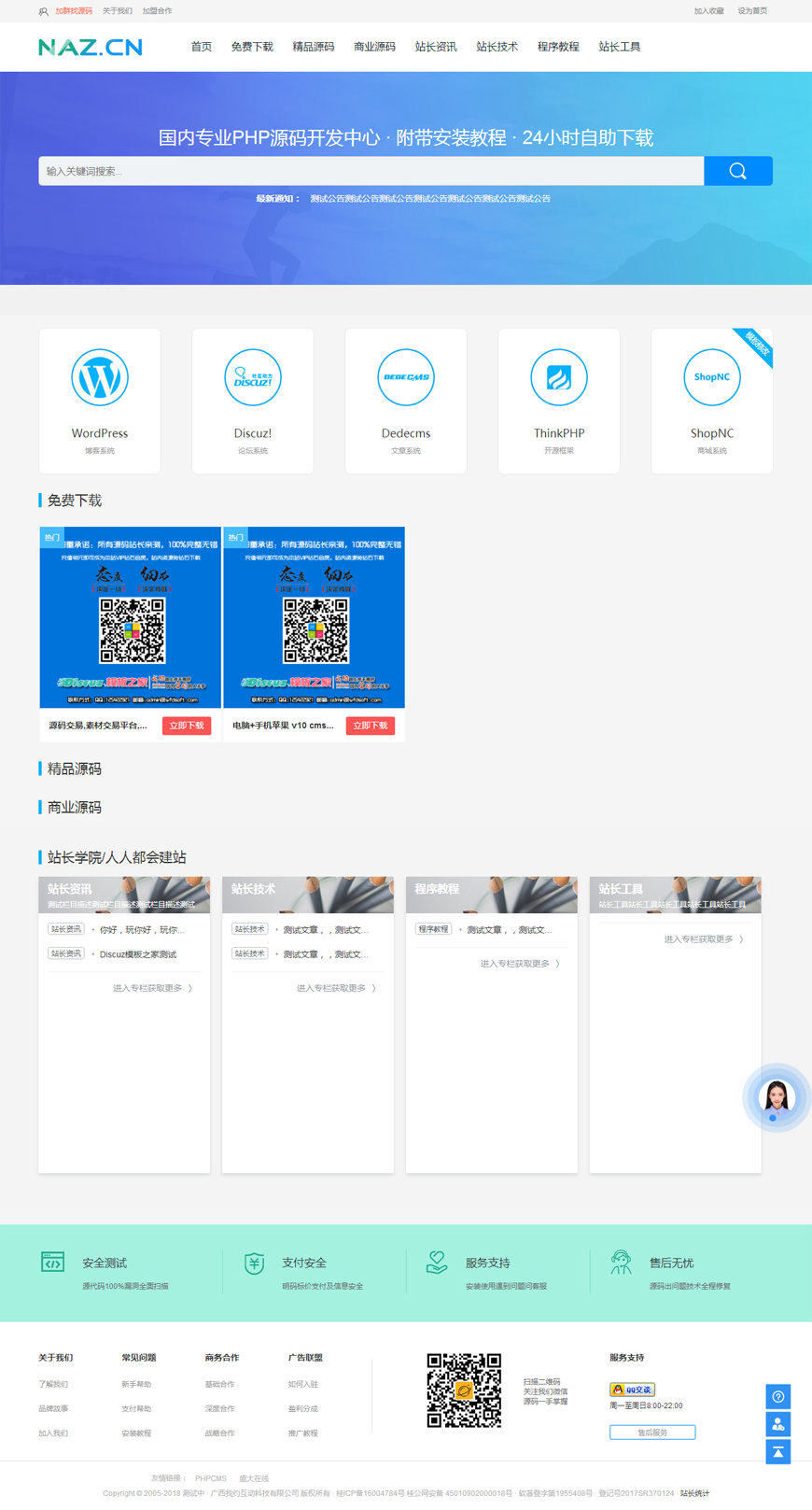
Task: Click the blue search magnifier button
Action: (x=737, y=171)
